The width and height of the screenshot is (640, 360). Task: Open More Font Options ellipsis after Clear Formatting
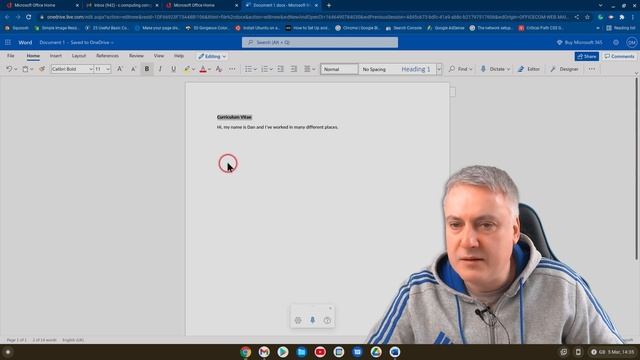point(232,69)
